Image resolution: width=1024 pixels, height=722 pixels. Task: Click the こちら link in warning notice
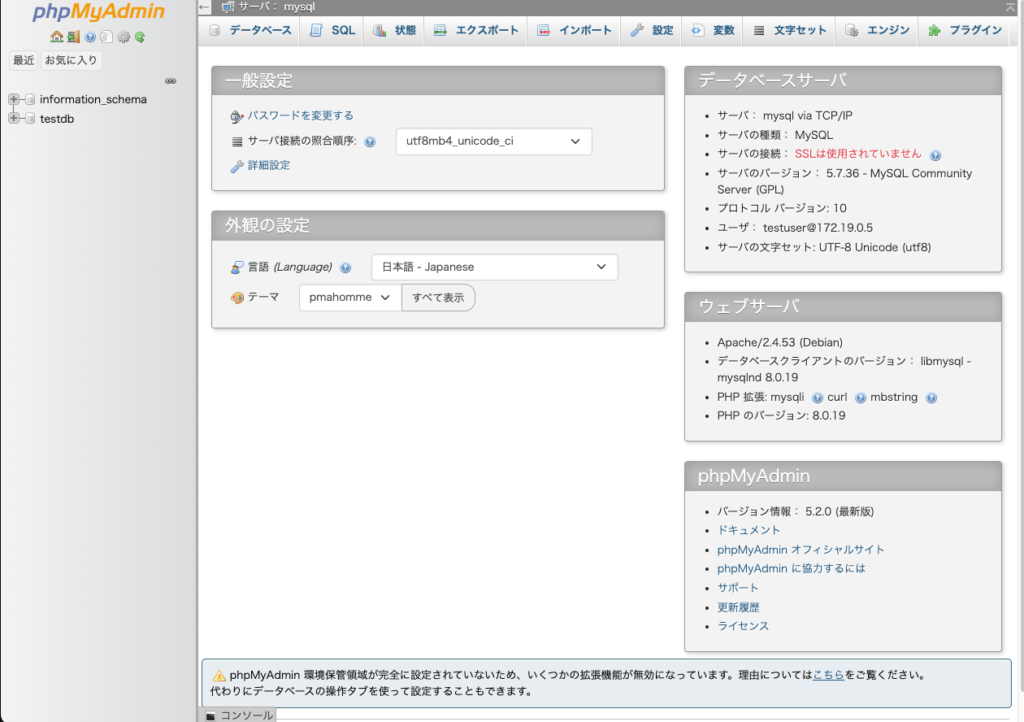(x=828, y=675)
